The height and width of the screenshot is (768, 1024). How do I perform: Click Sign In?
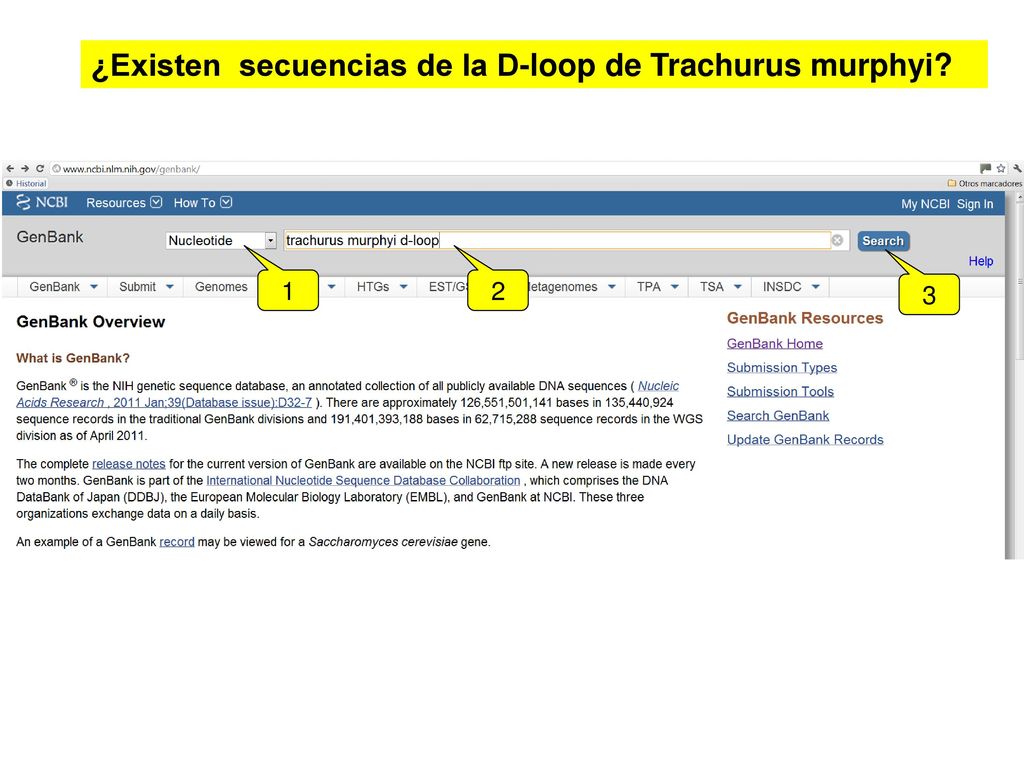tap(975, 204)
